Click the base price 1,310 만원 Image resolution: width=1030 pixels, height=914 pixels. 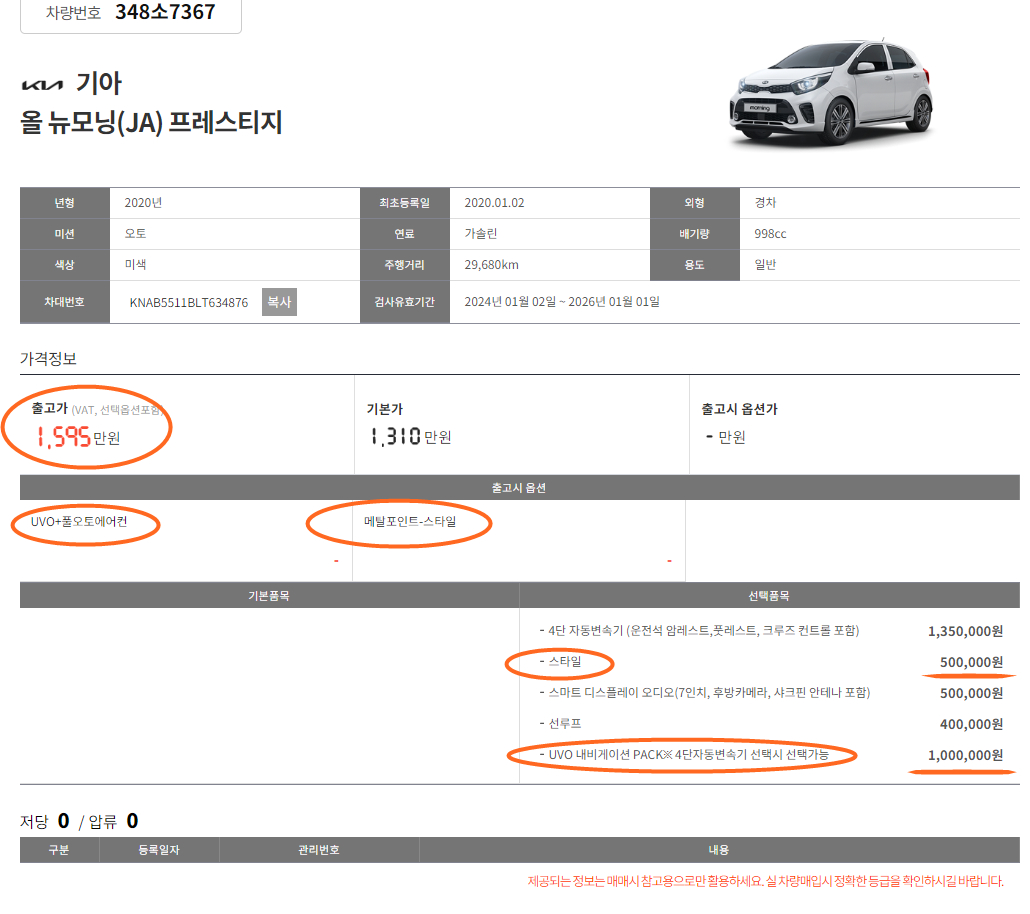[410, 436]
